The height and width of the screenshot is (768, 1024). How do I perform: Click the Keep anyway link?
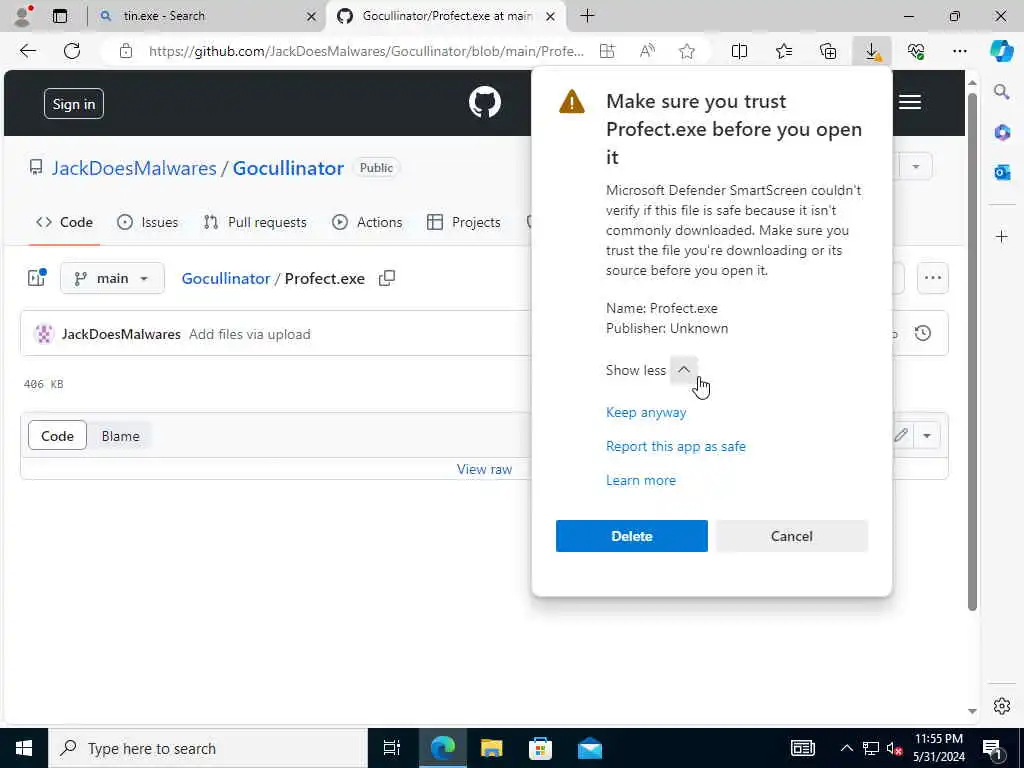click(x=646, y=412)
